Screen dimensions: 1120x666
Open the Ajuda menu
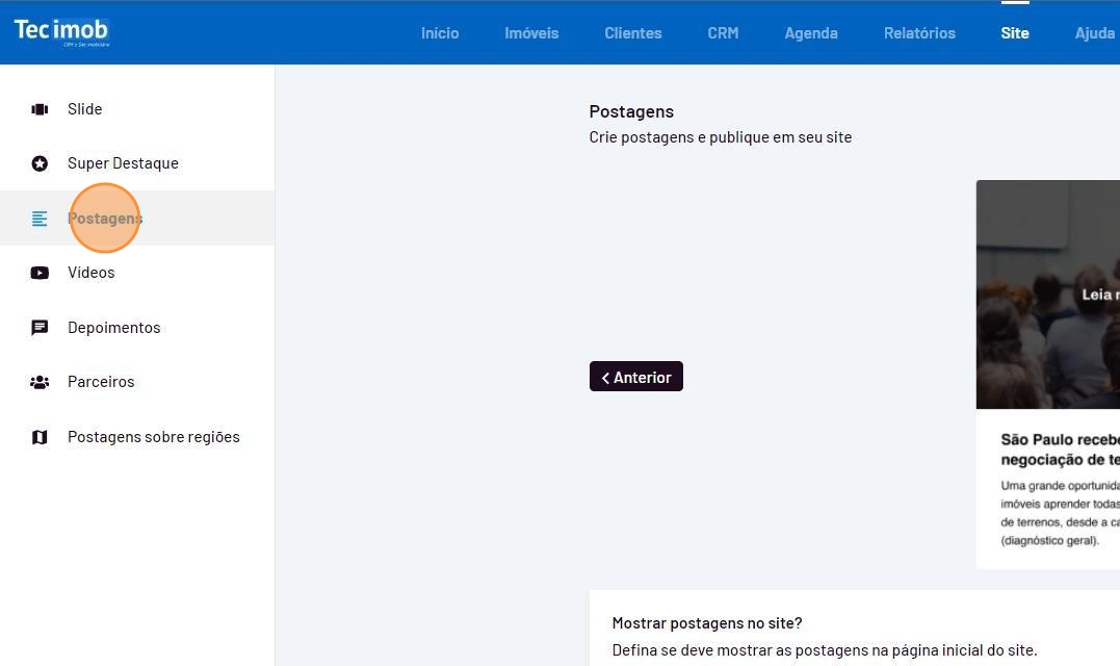point(1095,33)
